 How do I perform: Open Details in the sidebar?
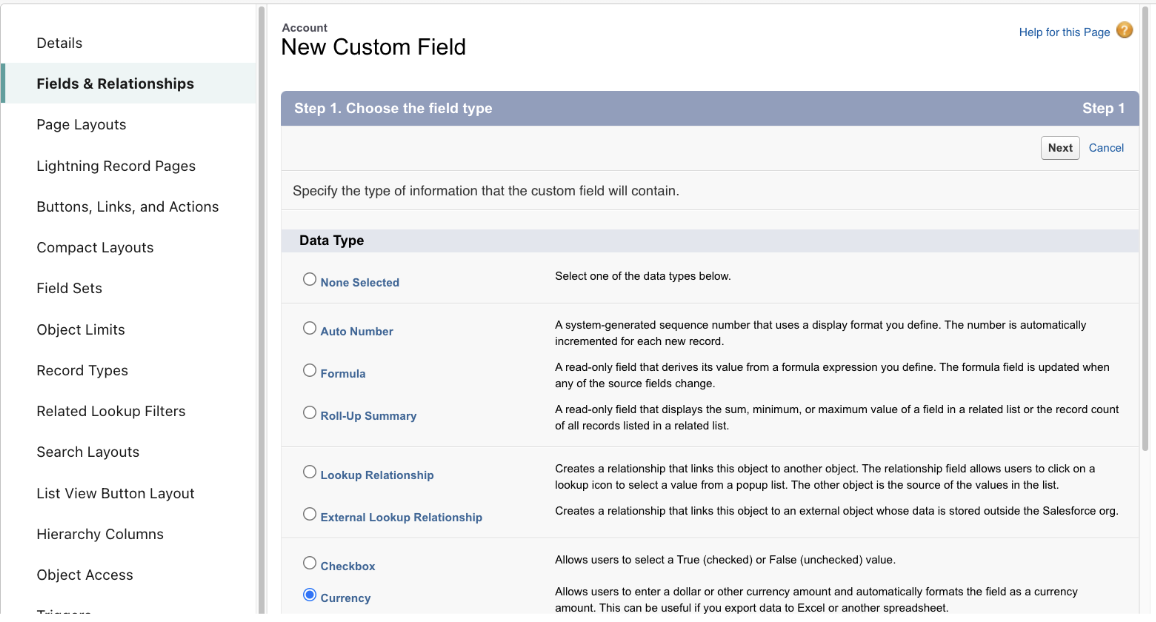pyautogui.click(x=60, y=43)
